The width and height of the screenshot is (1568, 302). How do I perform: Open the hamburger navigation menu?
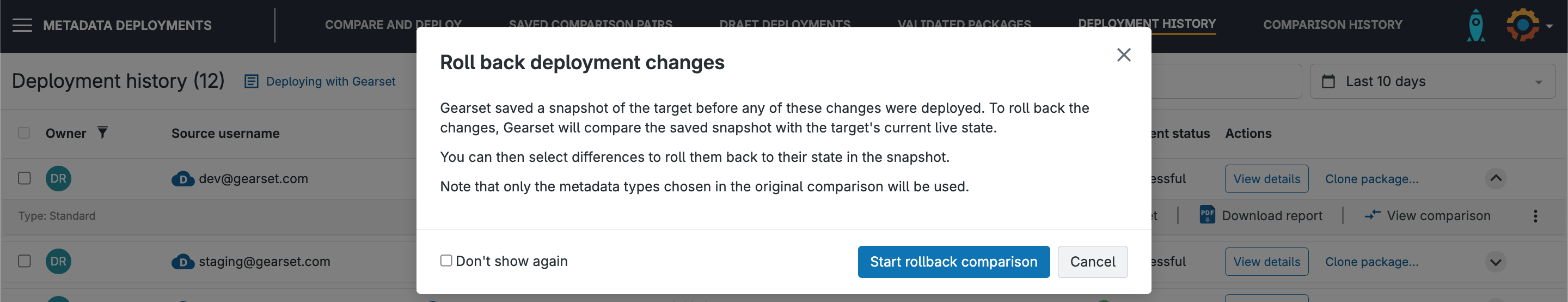(22, 26)
